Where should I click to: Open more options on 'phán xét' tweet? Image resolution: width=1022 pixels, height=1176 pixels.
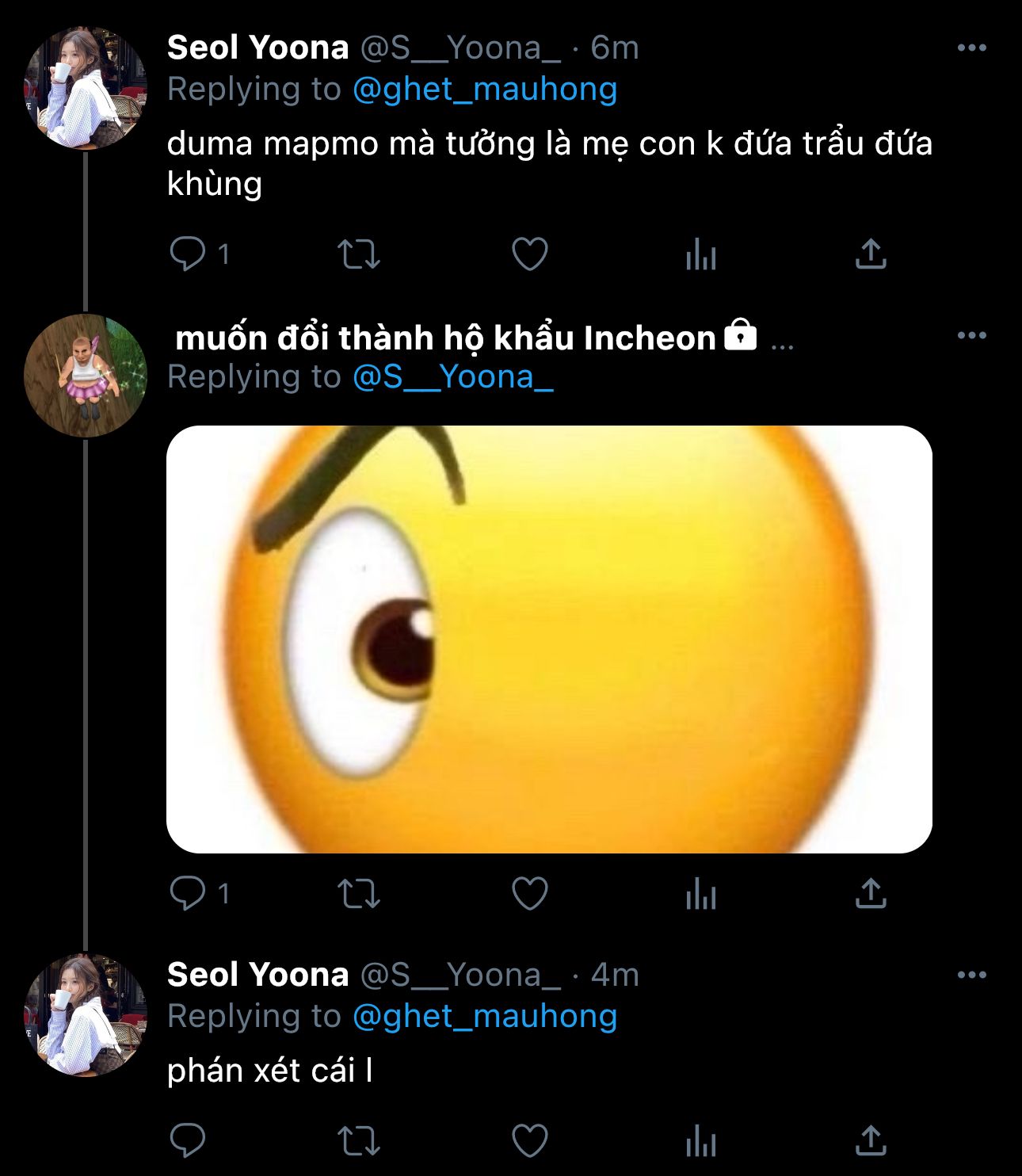pos(971,975)
